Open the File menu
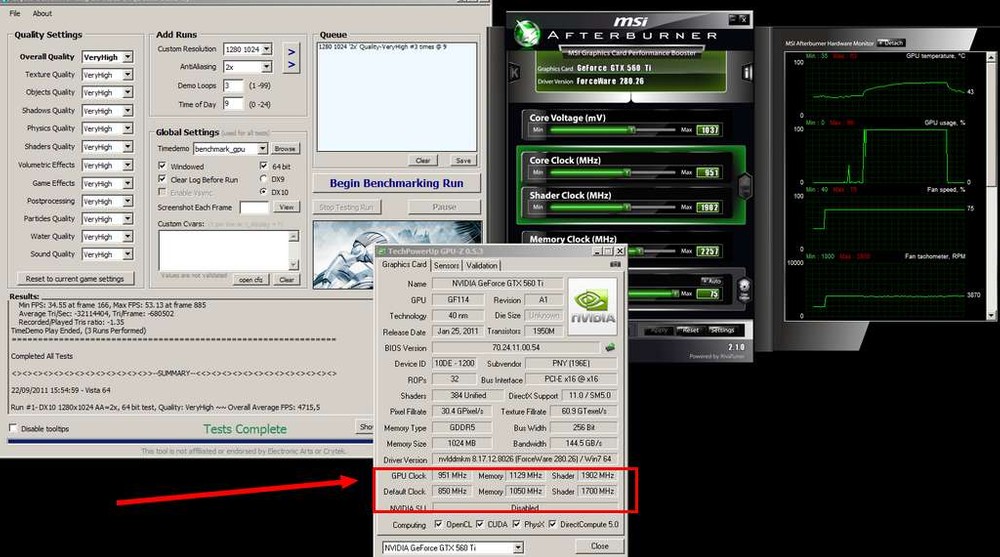This screenshot has width=1000, height=557. [16, 14]
